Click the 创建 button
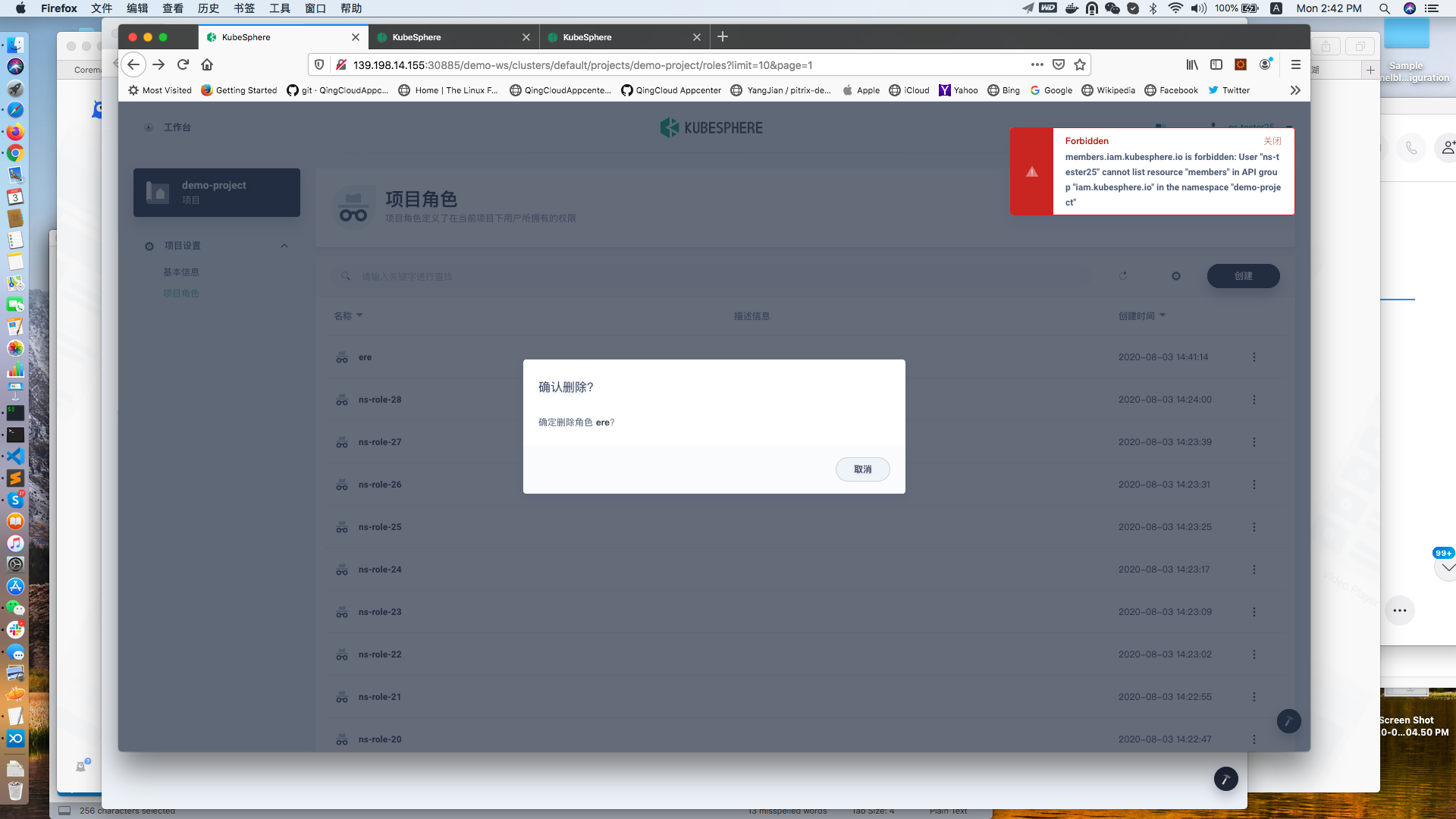Image resolution: width=1456 pixels, height=819 pixels. [x=1243, y=276]
